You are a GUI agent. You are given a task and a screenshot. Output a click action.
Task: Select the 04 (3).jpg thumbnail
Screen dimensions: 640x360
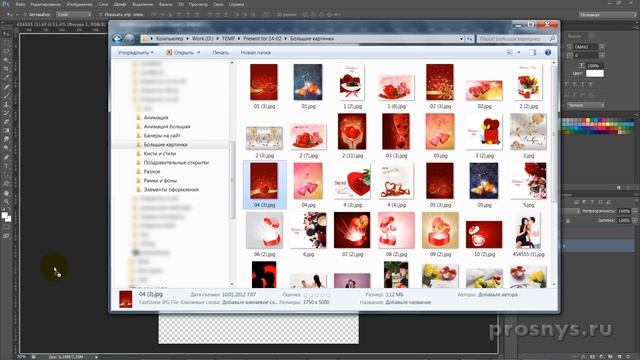click(264, 184)
